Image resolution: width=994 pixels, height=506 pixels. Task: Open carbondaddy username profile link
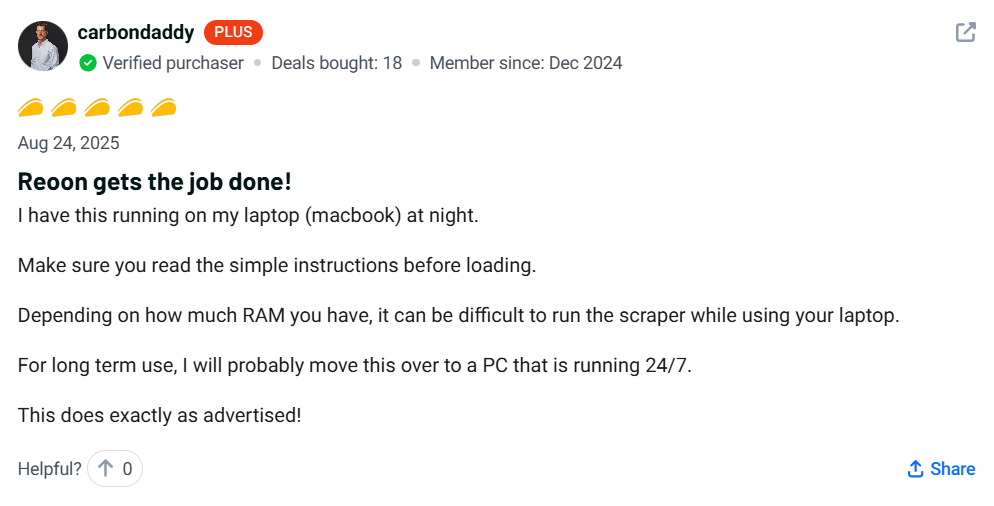(x=136, y=32)
